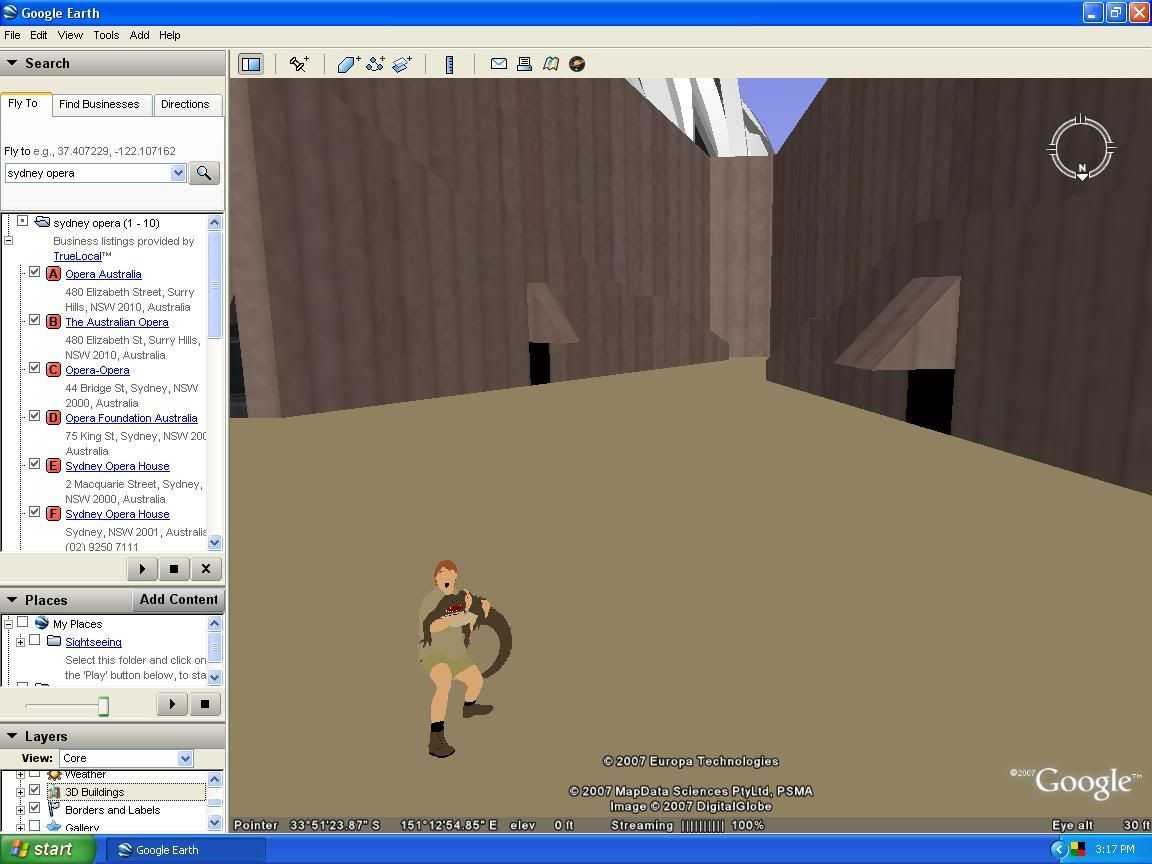Uncheck Opera Australia result
The width and height of the screenshot is (1152, 864).
click(x=35, y=272)
